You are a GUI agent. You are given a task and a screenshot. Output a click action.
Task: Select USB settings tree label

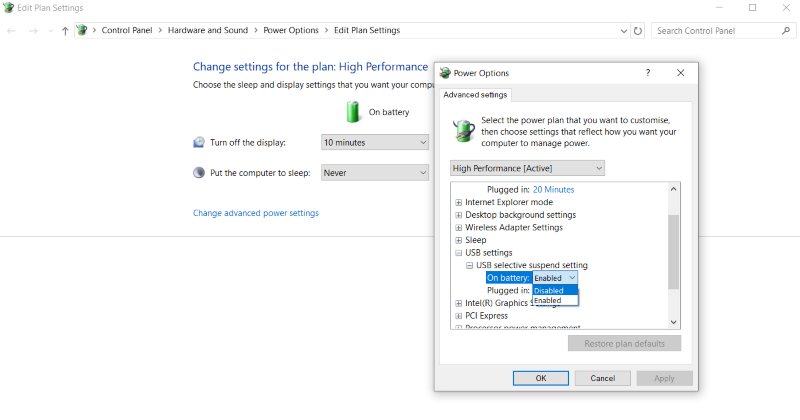(489, 253)
